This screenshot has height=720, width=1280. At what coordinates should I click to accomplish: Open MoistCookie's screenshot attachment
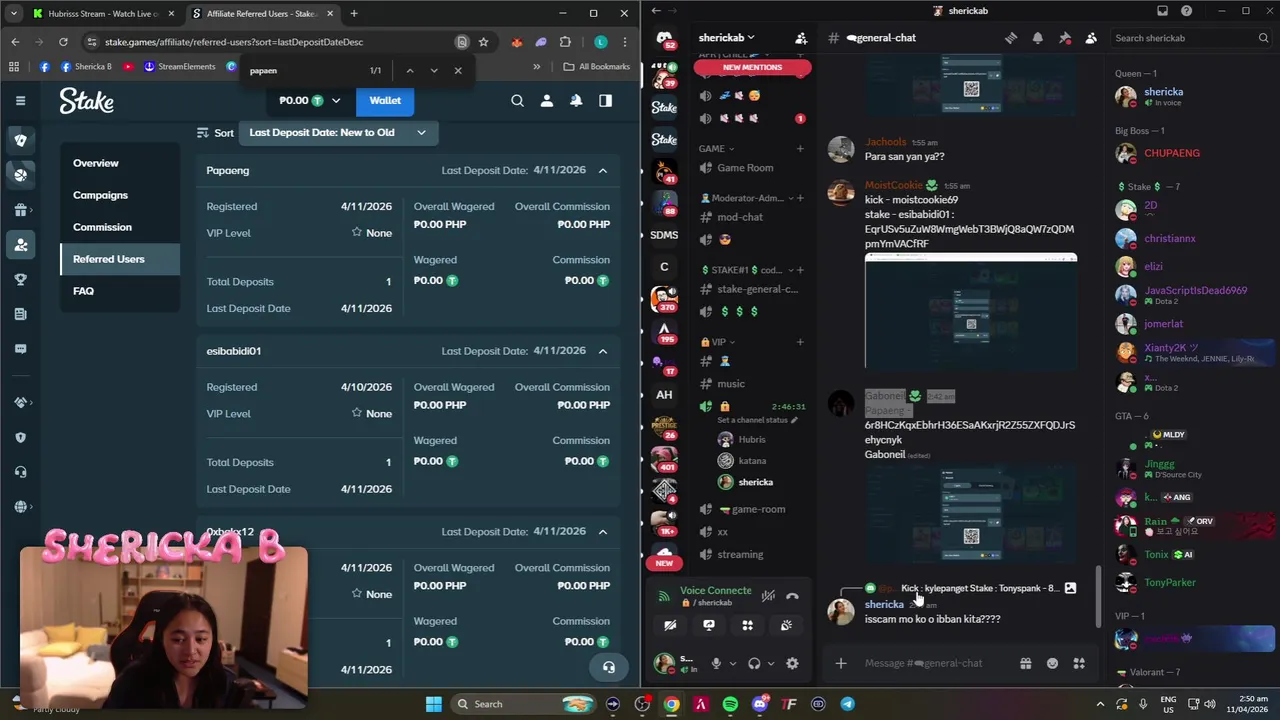tap(971, 312)
